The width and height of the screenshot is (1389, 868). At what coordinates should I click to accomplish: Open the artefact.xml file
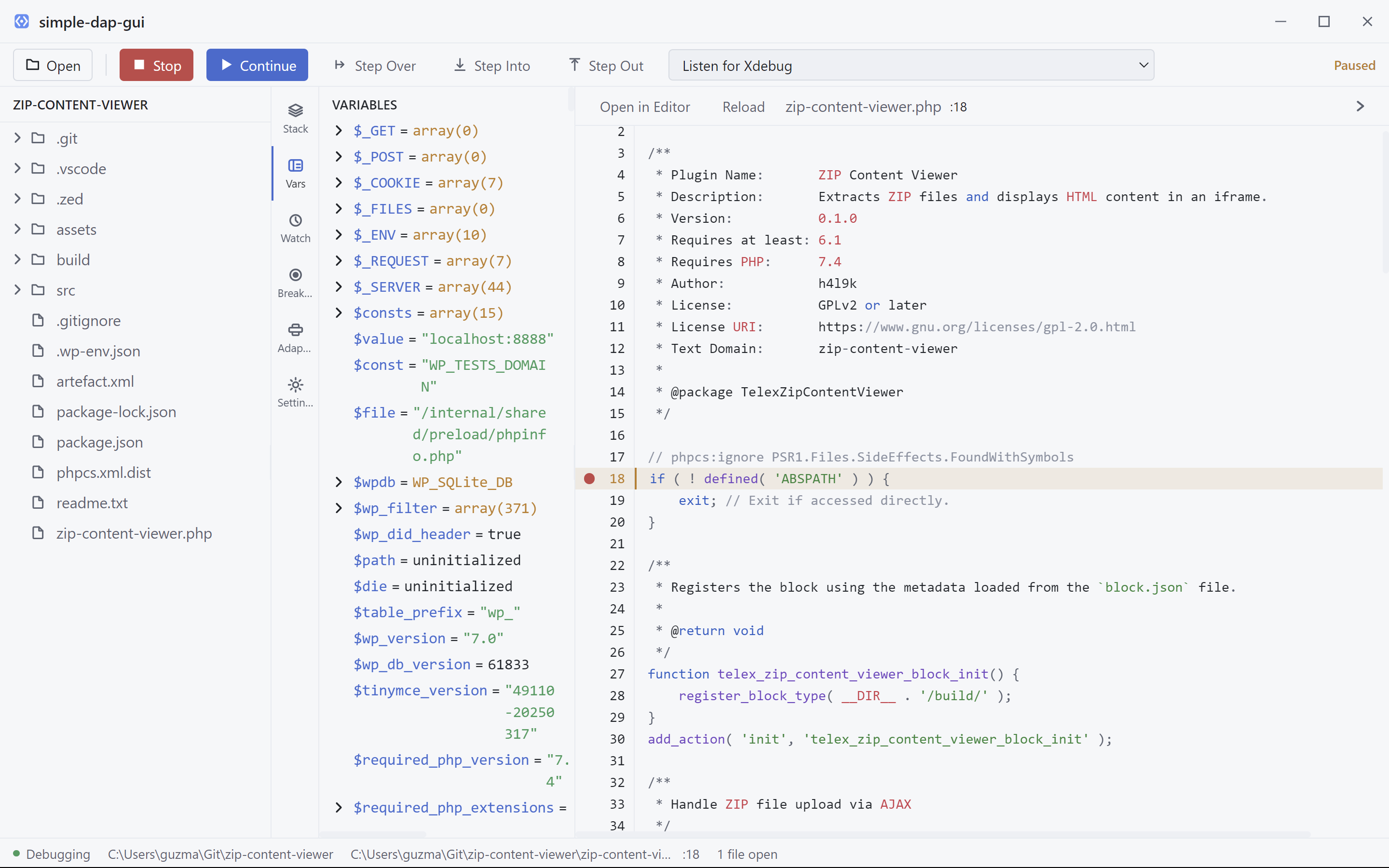point(136,381)
